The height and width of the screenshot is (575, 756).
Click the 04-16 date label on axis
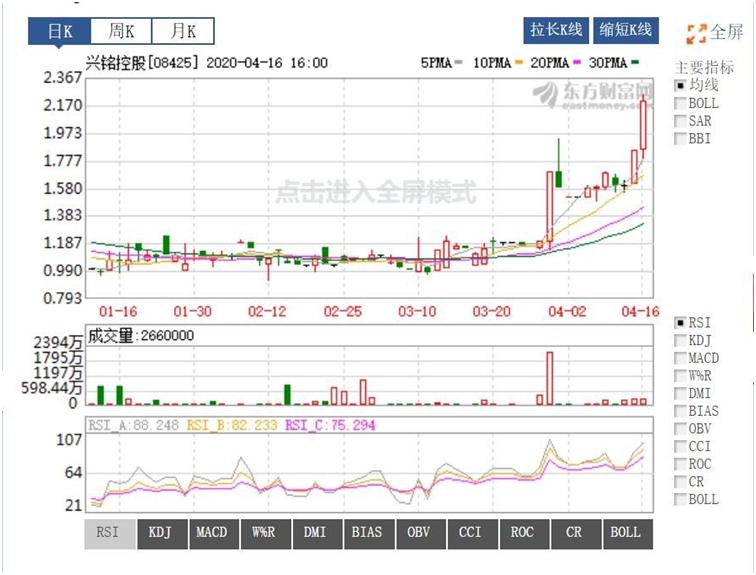click(x=641, y=311)
